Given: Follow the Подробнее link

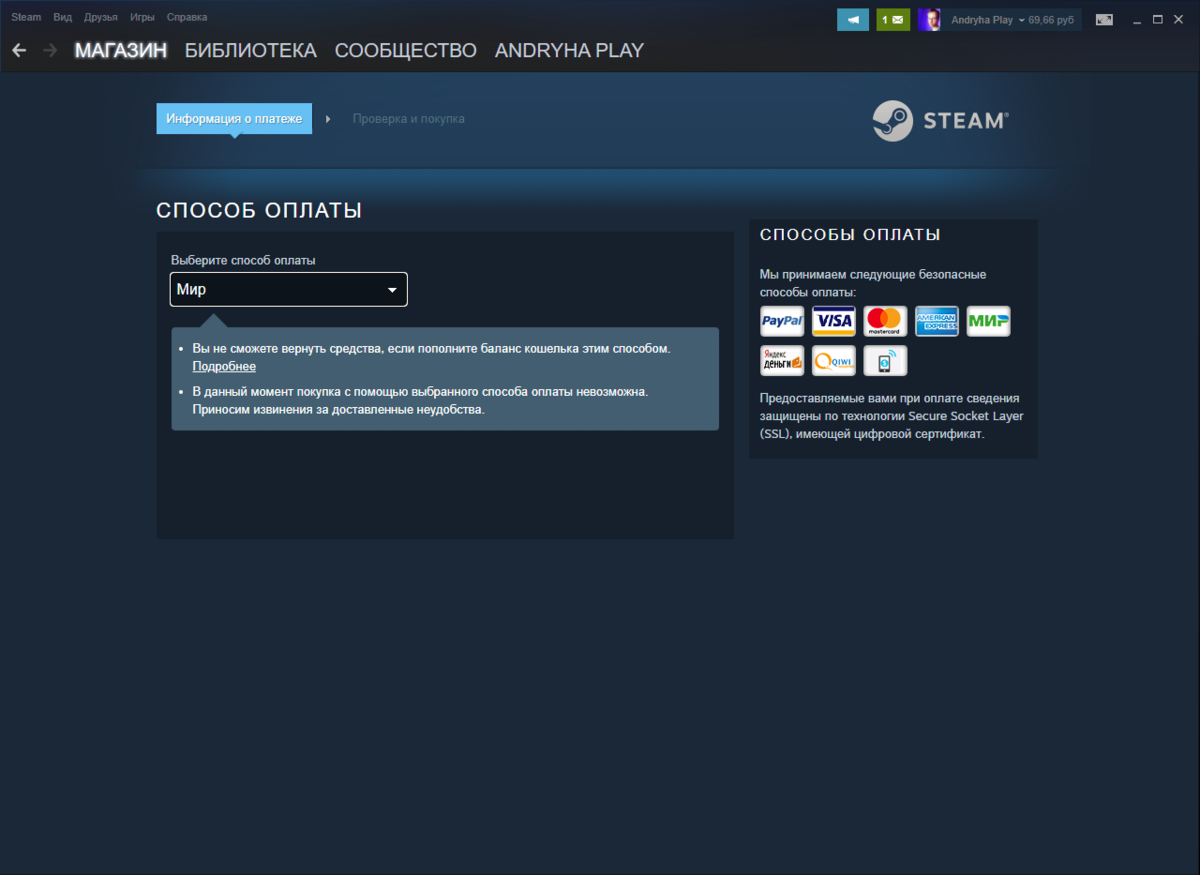Looking at the screenshot, I should coord(224,366).
